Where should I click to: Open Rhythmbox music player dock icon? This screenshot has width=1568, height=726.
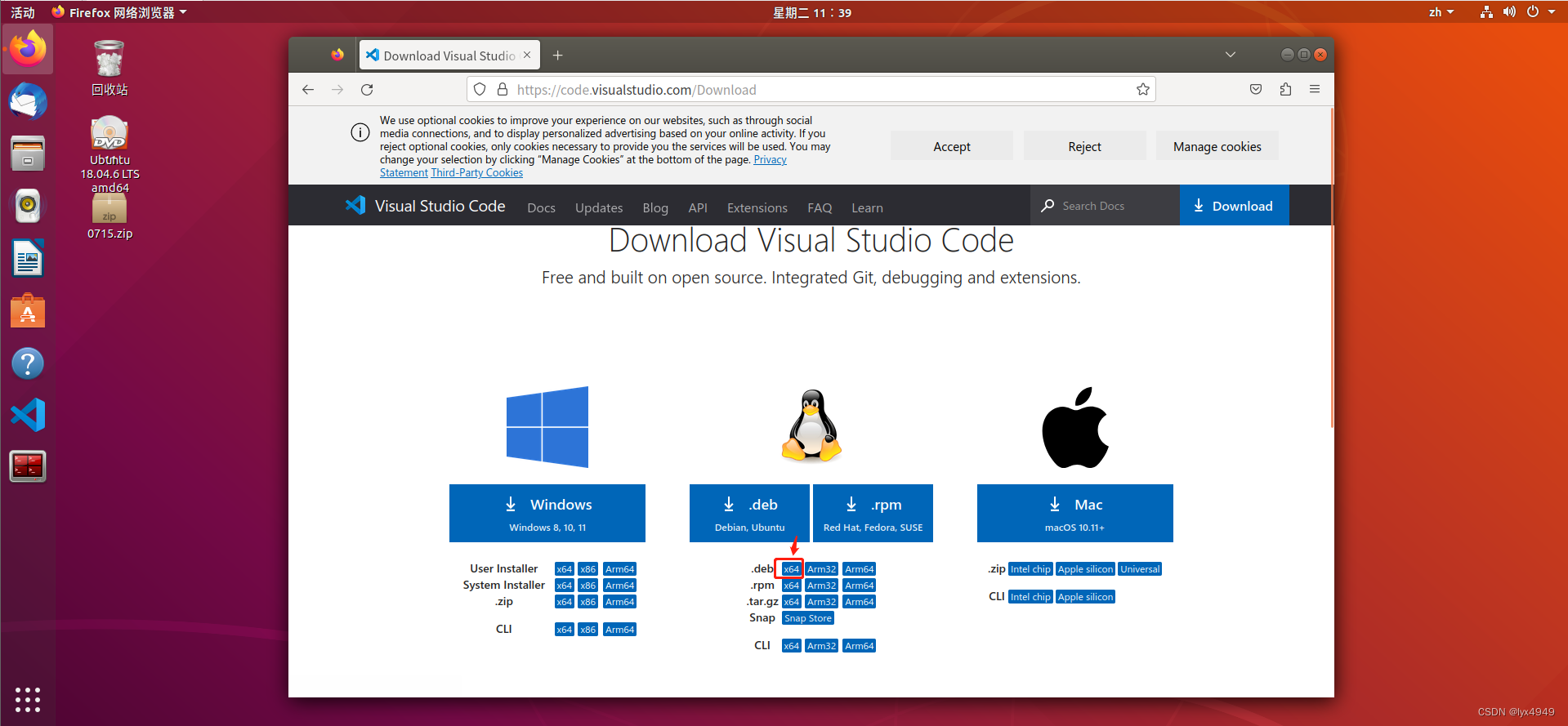[28, 206]
